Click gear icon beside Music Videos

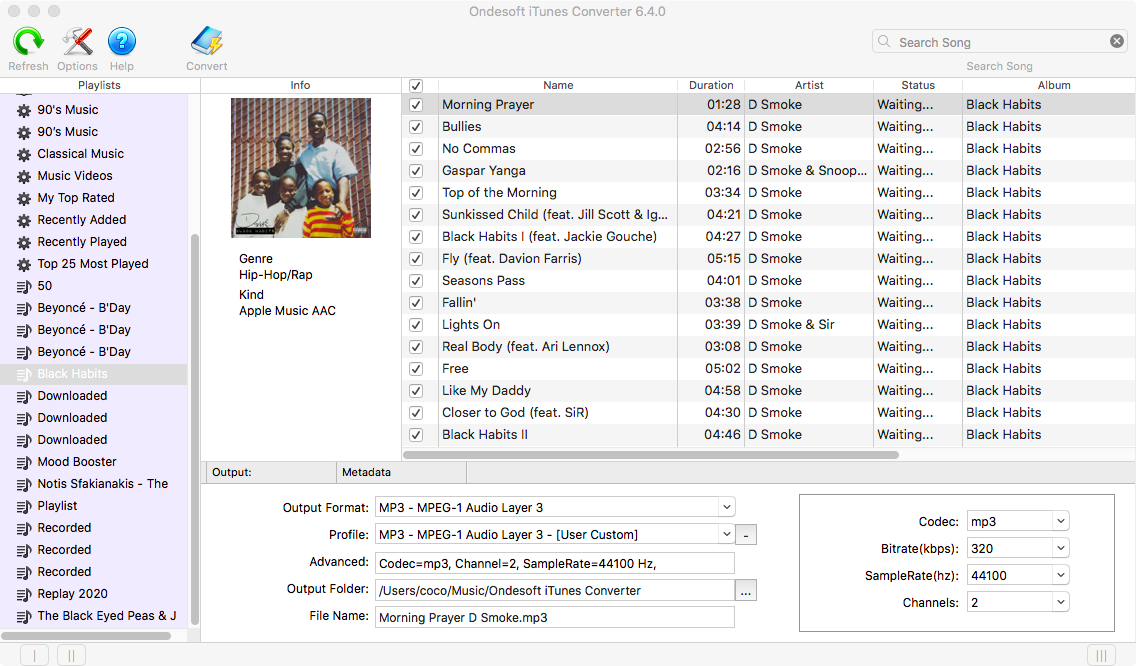tap(24, 176)
